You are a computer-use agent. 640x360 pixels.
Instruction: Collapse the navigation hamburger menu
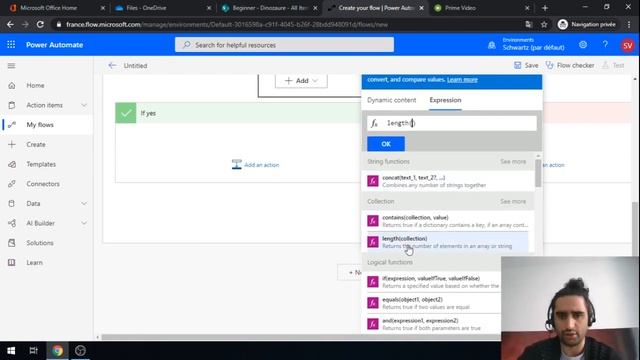point(11,66)
